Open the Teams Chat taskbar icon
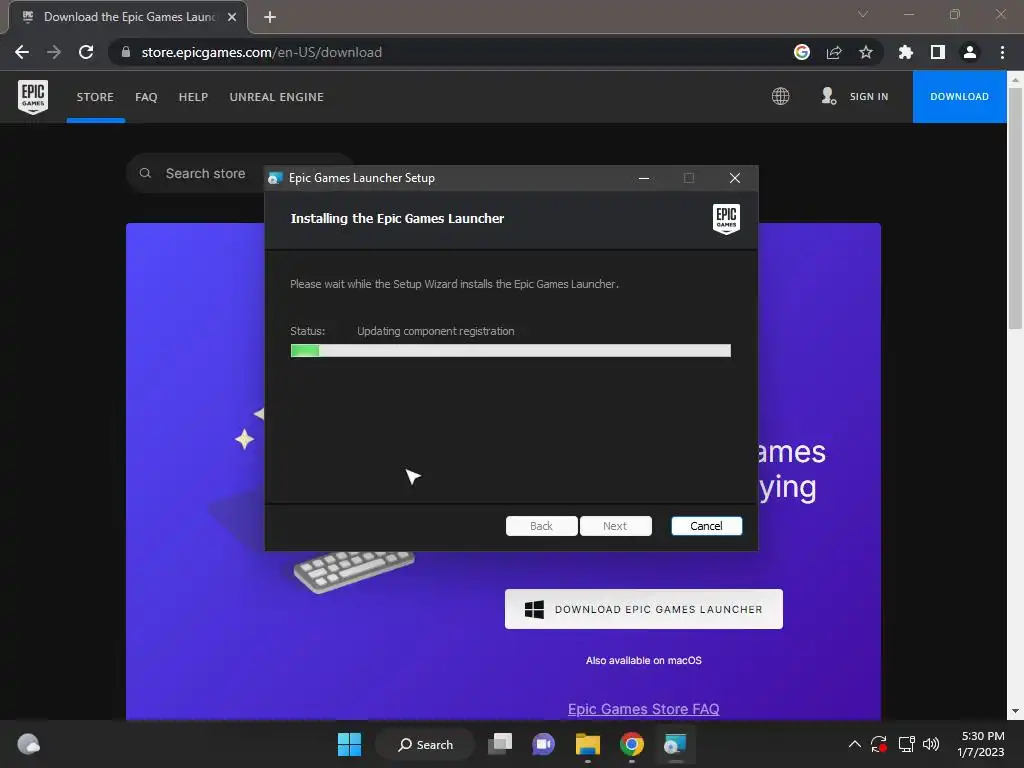The width and height of the screenshot is (1024, 768). (543, 744)
